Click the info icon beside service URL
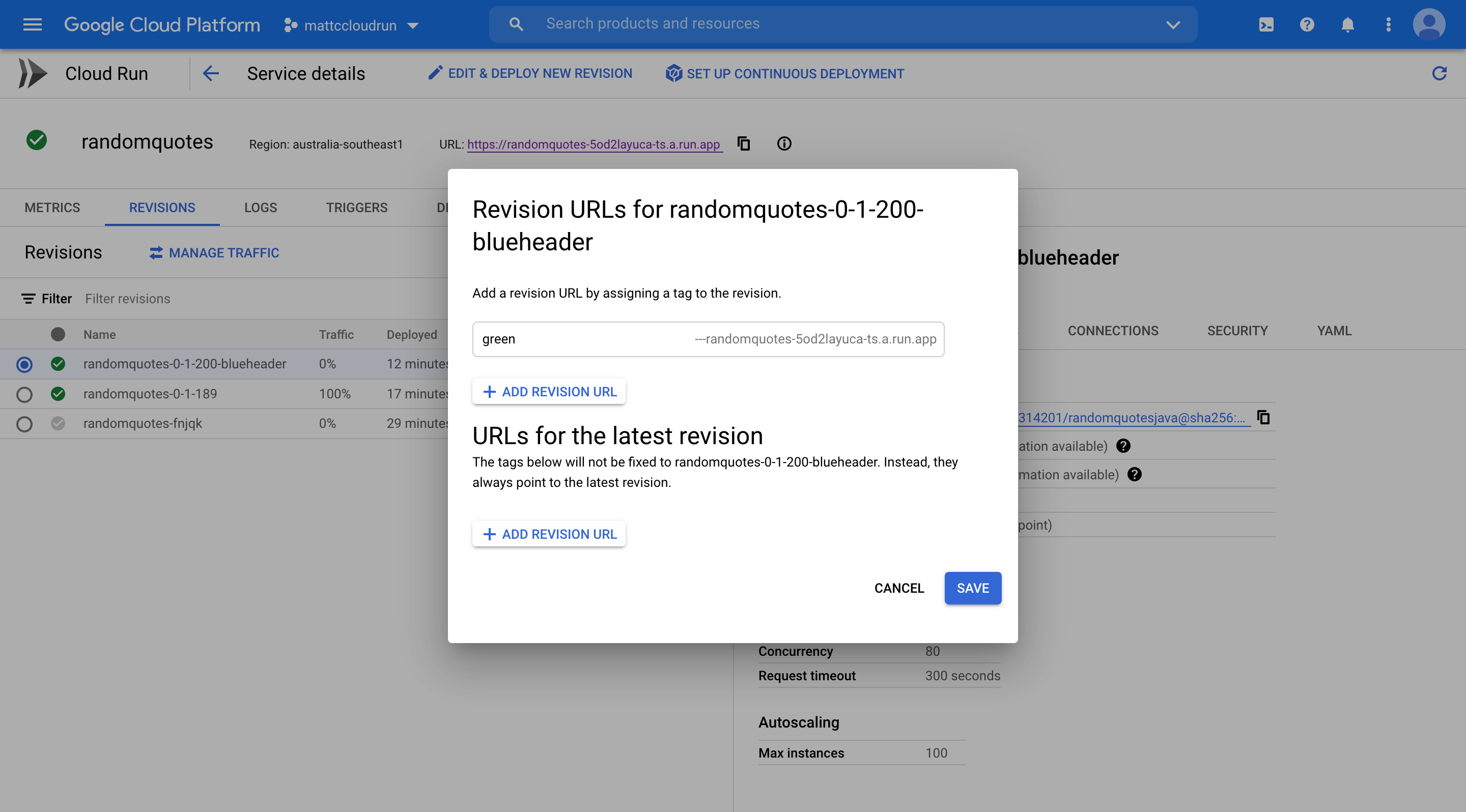 pyautogui.click(x=784, y=143)
